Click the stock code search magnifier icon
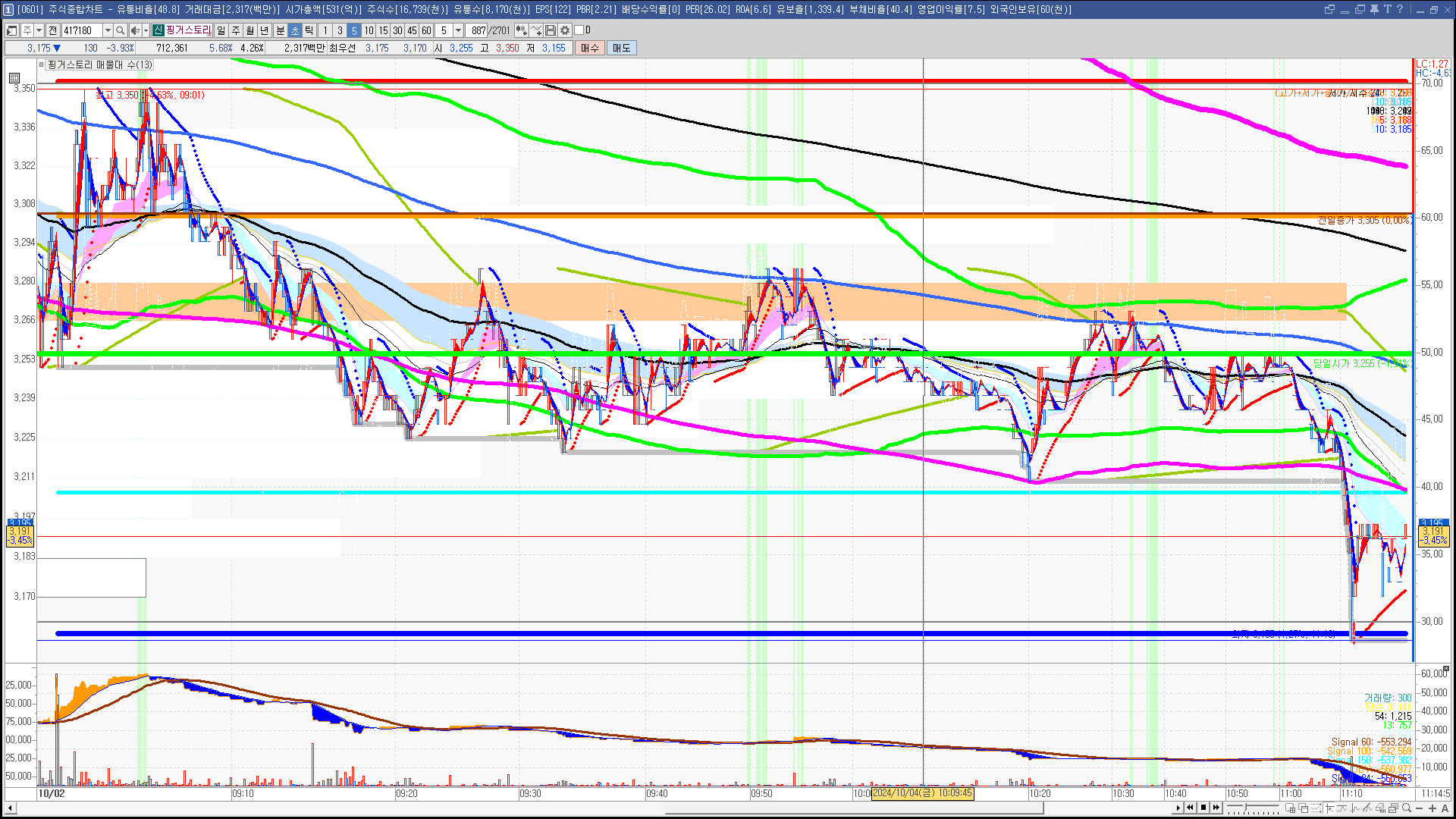 pyautogui.click(x=120, y=30)
